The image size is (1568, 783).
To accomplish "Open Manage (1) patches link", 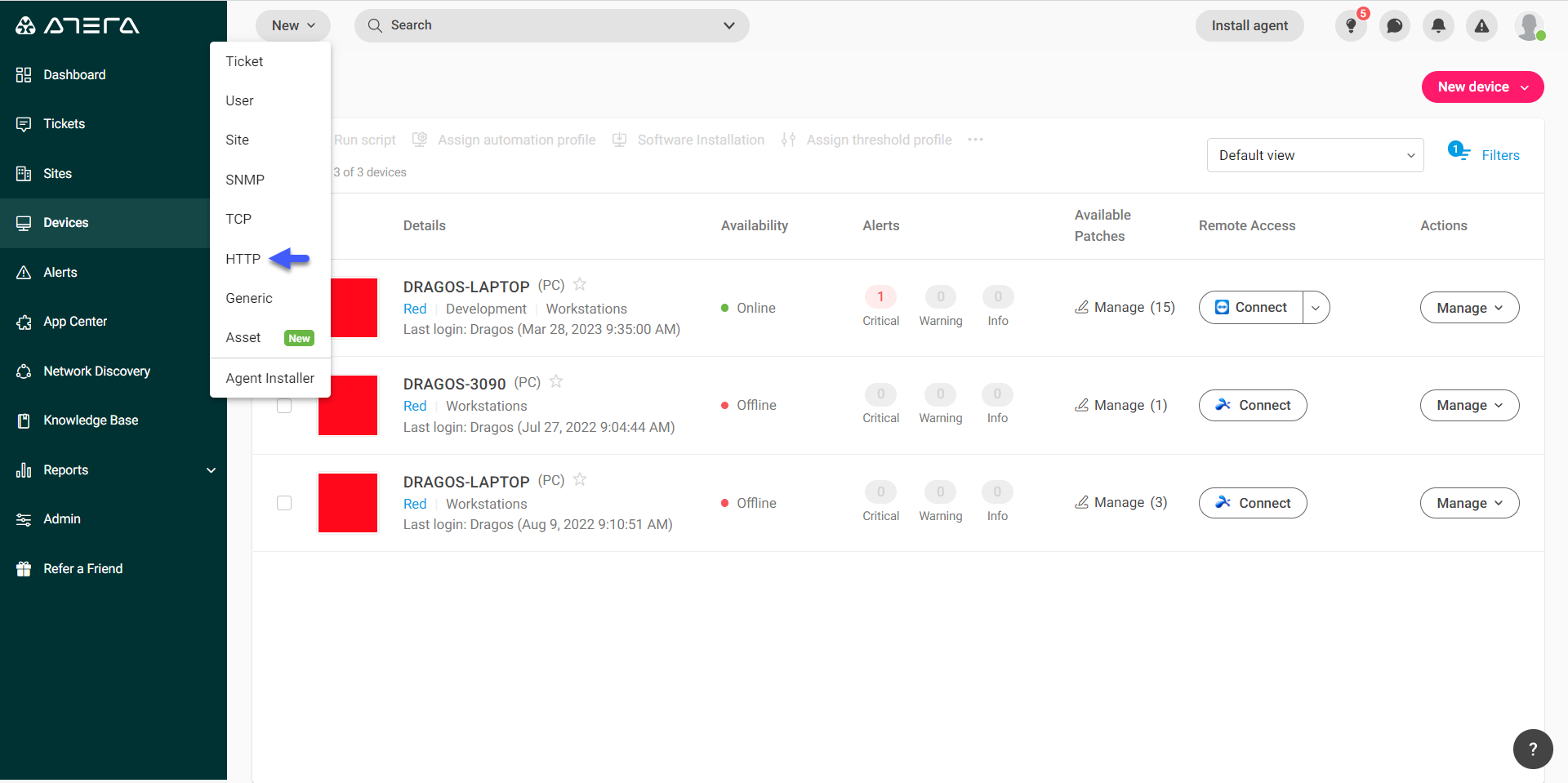I will coord(1120,405).
